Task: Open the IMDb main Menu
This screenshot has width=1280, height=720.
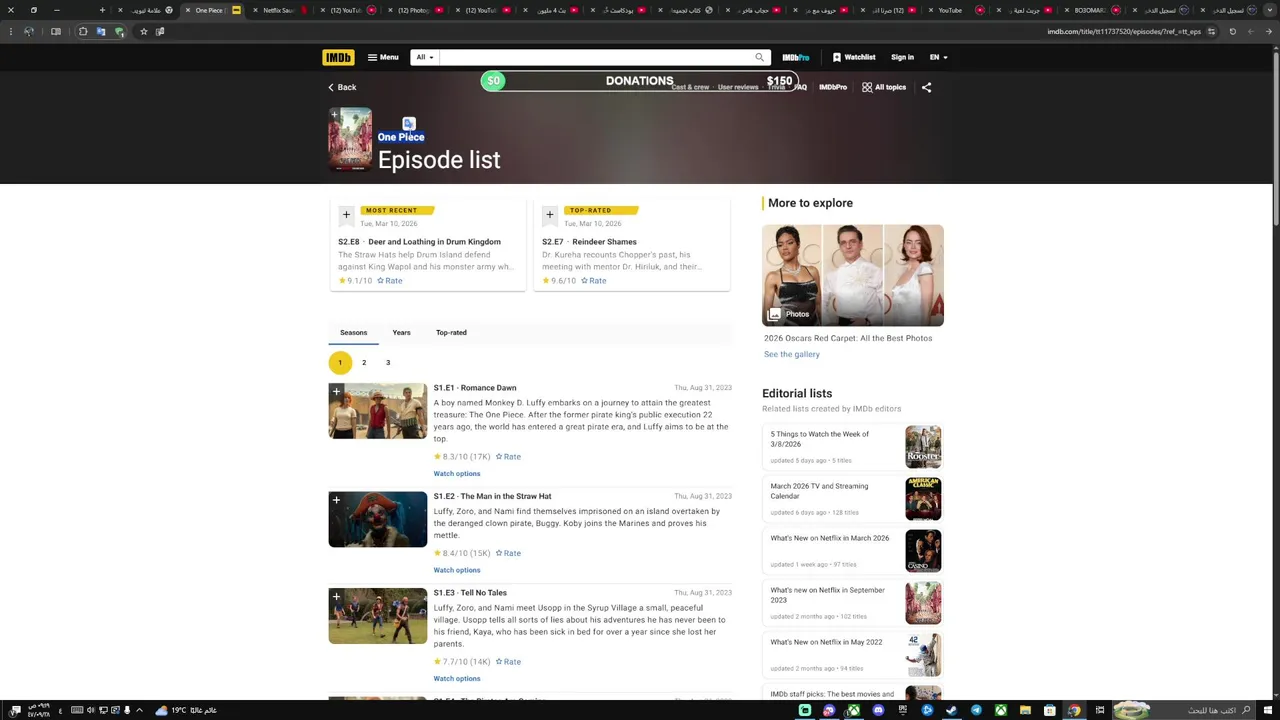Action: 383,57
